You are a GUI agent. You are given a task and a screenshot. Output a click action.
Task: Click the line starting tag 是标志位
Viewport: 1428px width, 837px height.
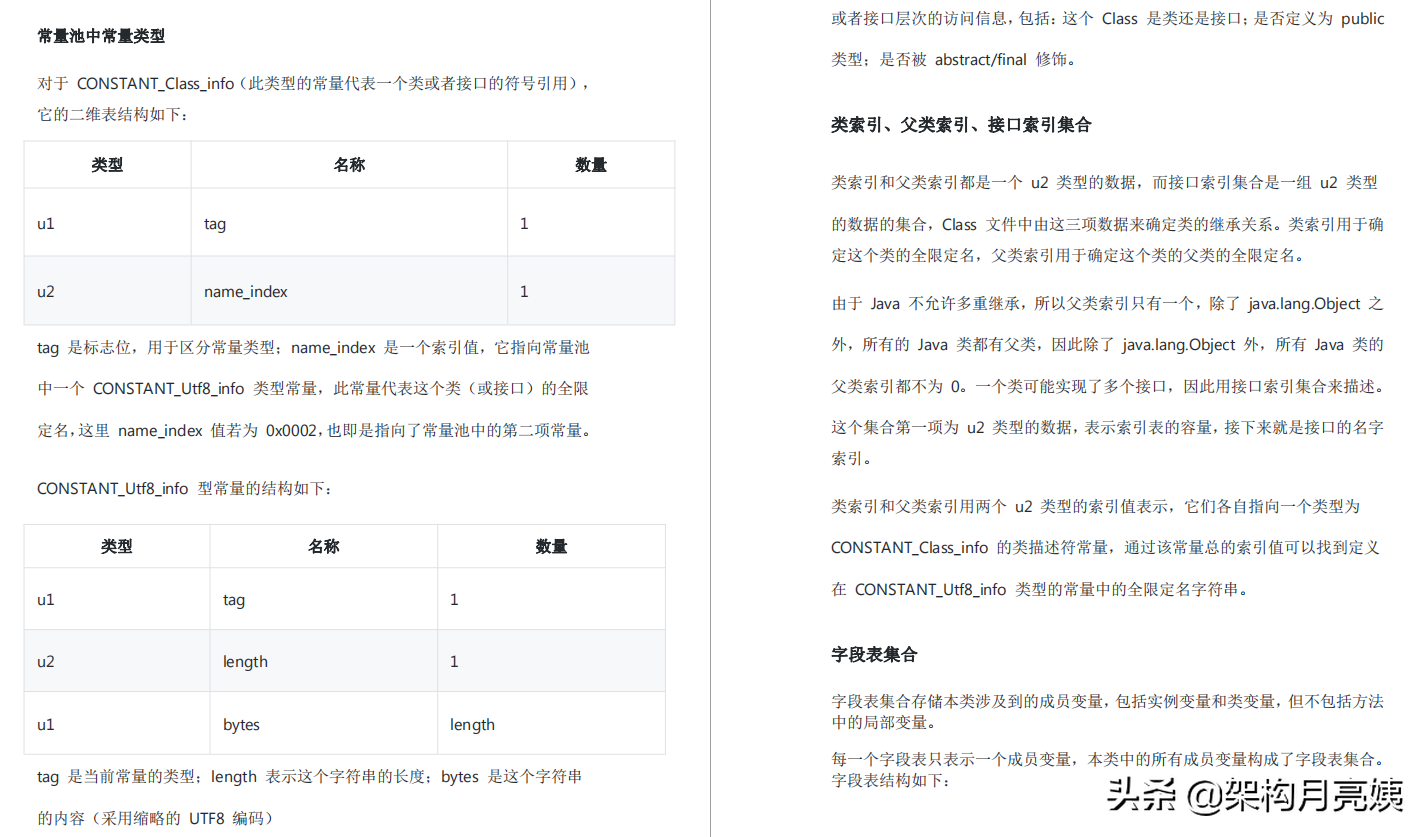click(x=313, y=348)
